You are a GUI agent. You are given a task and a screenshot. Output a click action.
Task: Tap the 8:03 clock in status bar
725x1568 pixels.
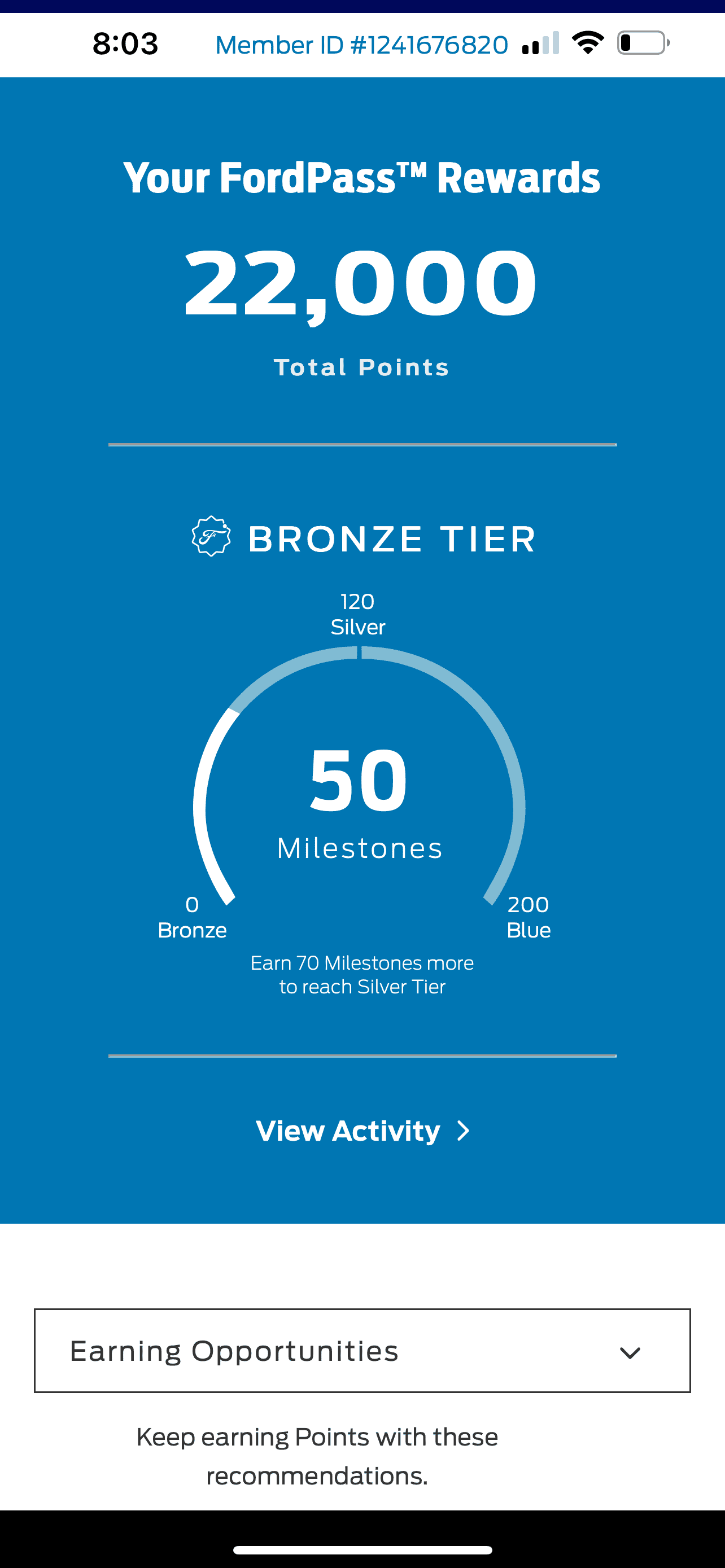click(125, 44)
